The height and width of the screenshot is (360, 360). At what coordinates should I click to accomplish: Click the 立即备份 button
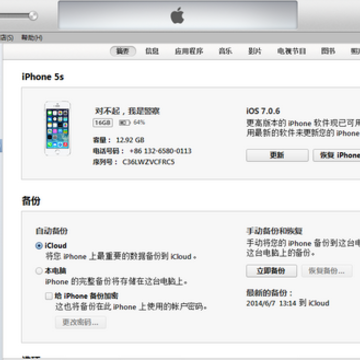[271, 271]
